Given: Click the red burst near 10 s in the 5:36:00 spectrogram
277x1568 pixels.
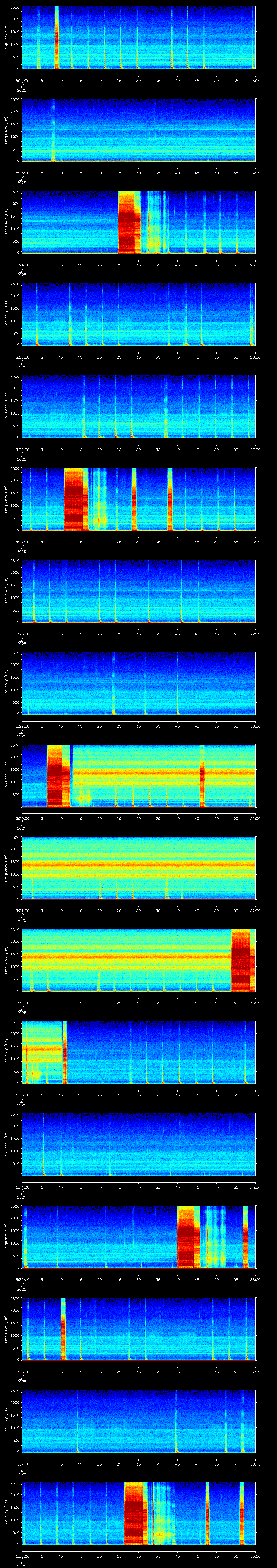Looking at the screenshot, I should [63, 1329].
